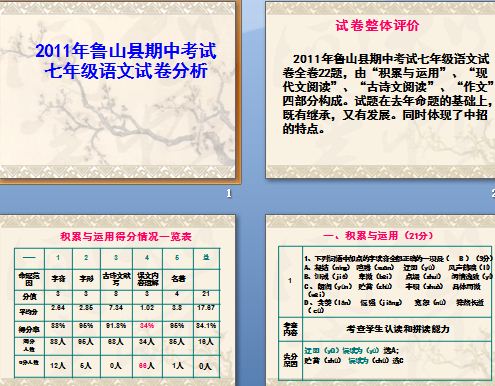The image size is (495, 386).
Task: Click the 字音 column cell in the table
Action: click(x=58, y=279)
